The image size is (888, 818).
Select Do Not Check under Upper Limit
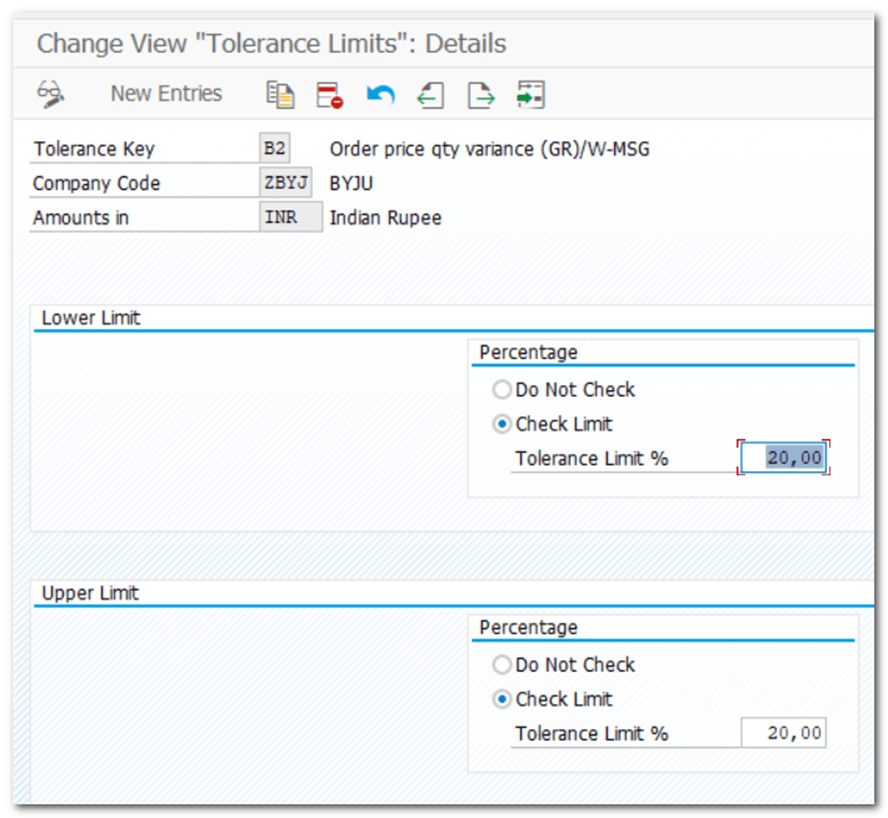502,665
